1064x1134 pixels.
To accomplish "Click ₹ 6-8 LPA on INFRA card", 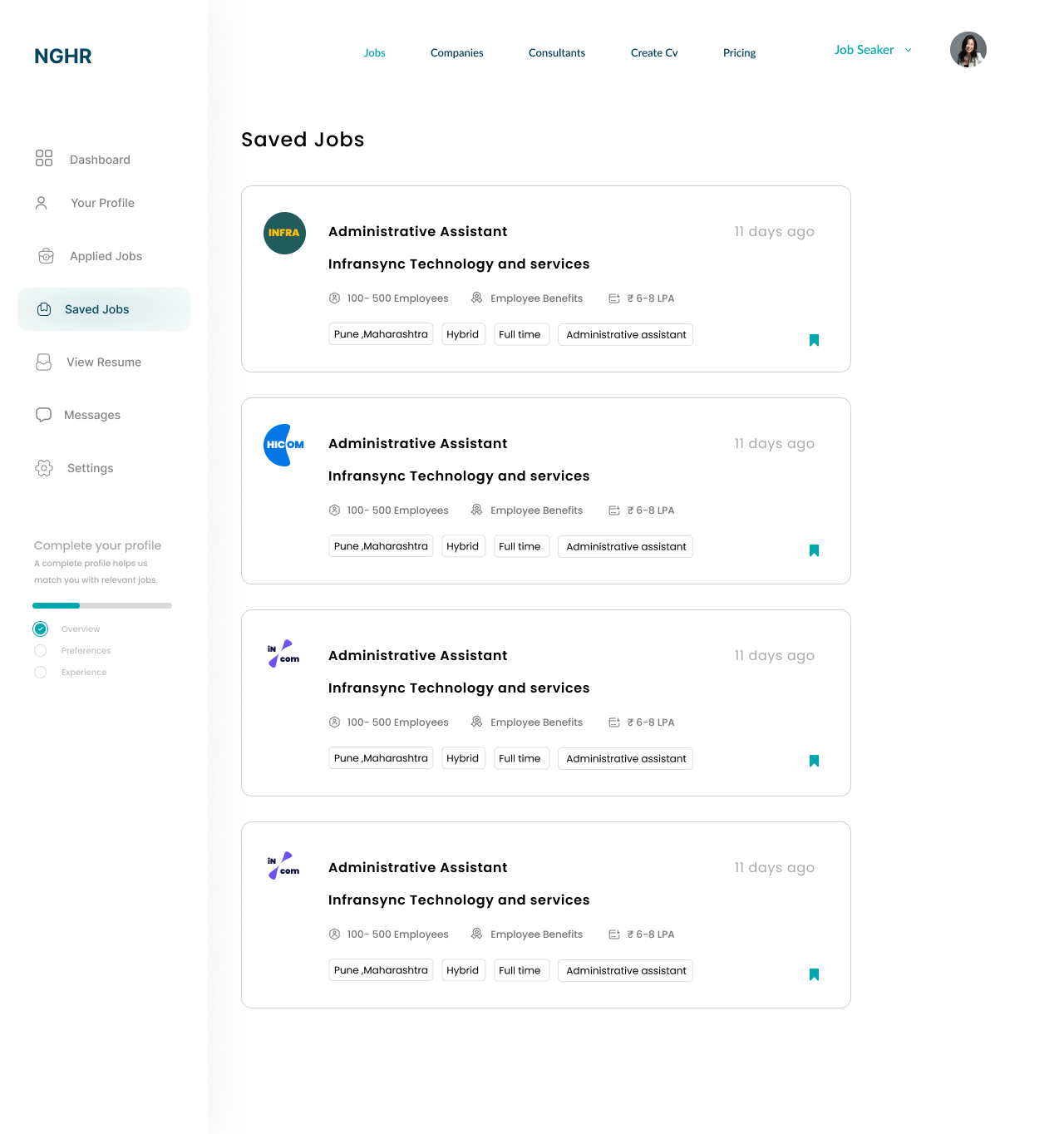I will tap(651, 298).
